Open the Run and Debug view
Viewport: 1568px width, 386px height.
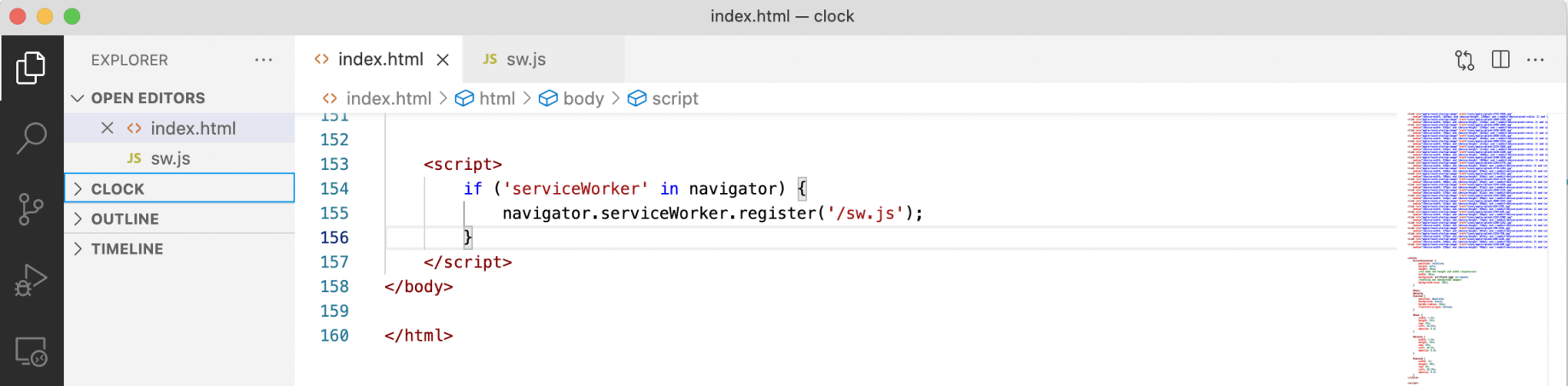(31, 280)
